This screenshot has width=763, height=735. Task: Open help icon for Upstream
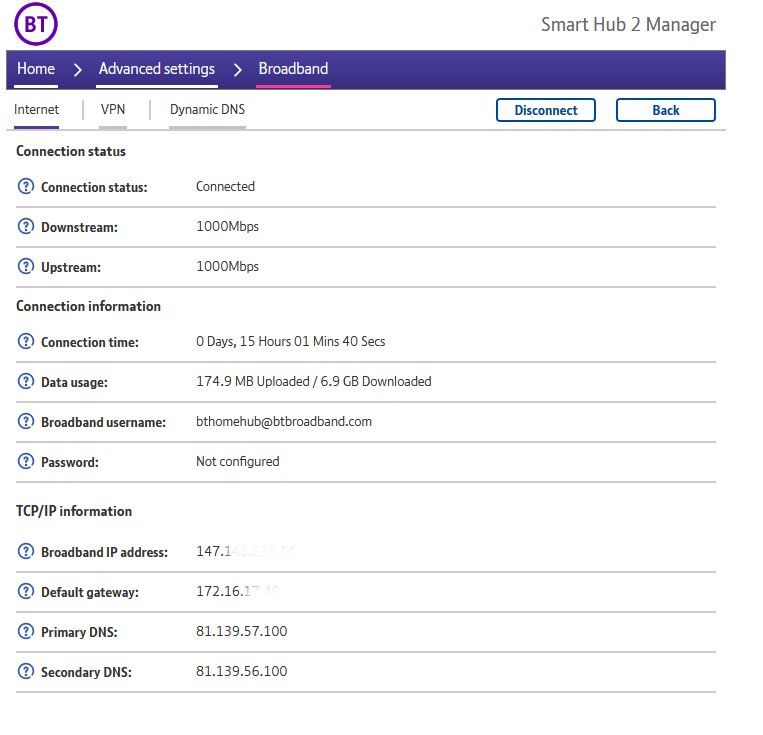[26, 267]
